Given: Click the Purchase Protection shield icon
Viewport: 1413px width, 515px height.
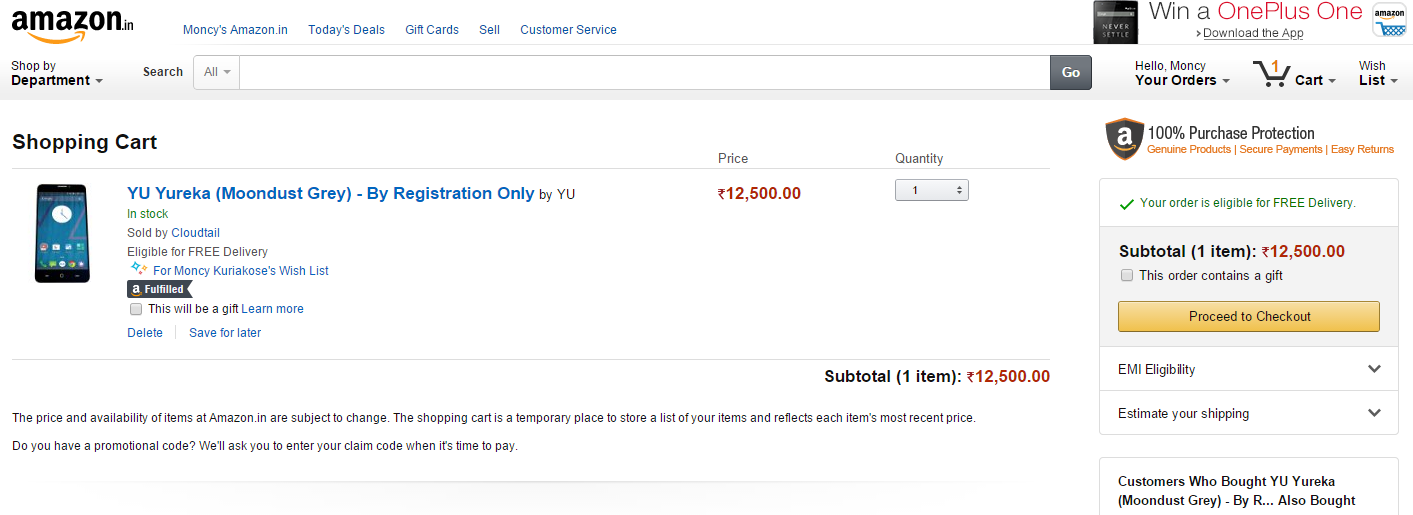Looking at the screenshot, I should point(1124,139).
